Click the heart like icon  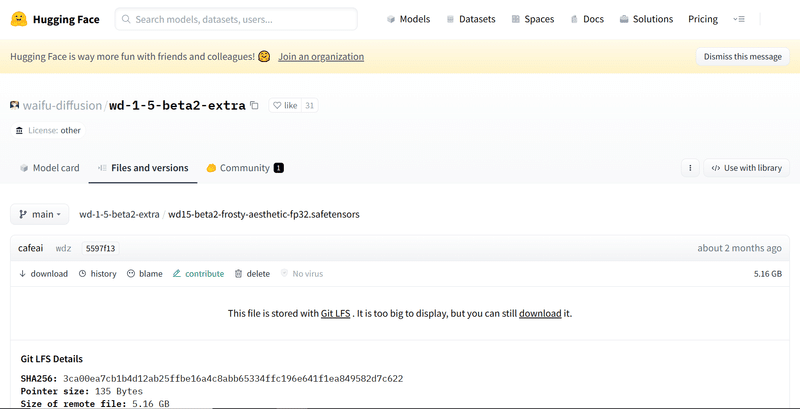(x=277, y=106)
